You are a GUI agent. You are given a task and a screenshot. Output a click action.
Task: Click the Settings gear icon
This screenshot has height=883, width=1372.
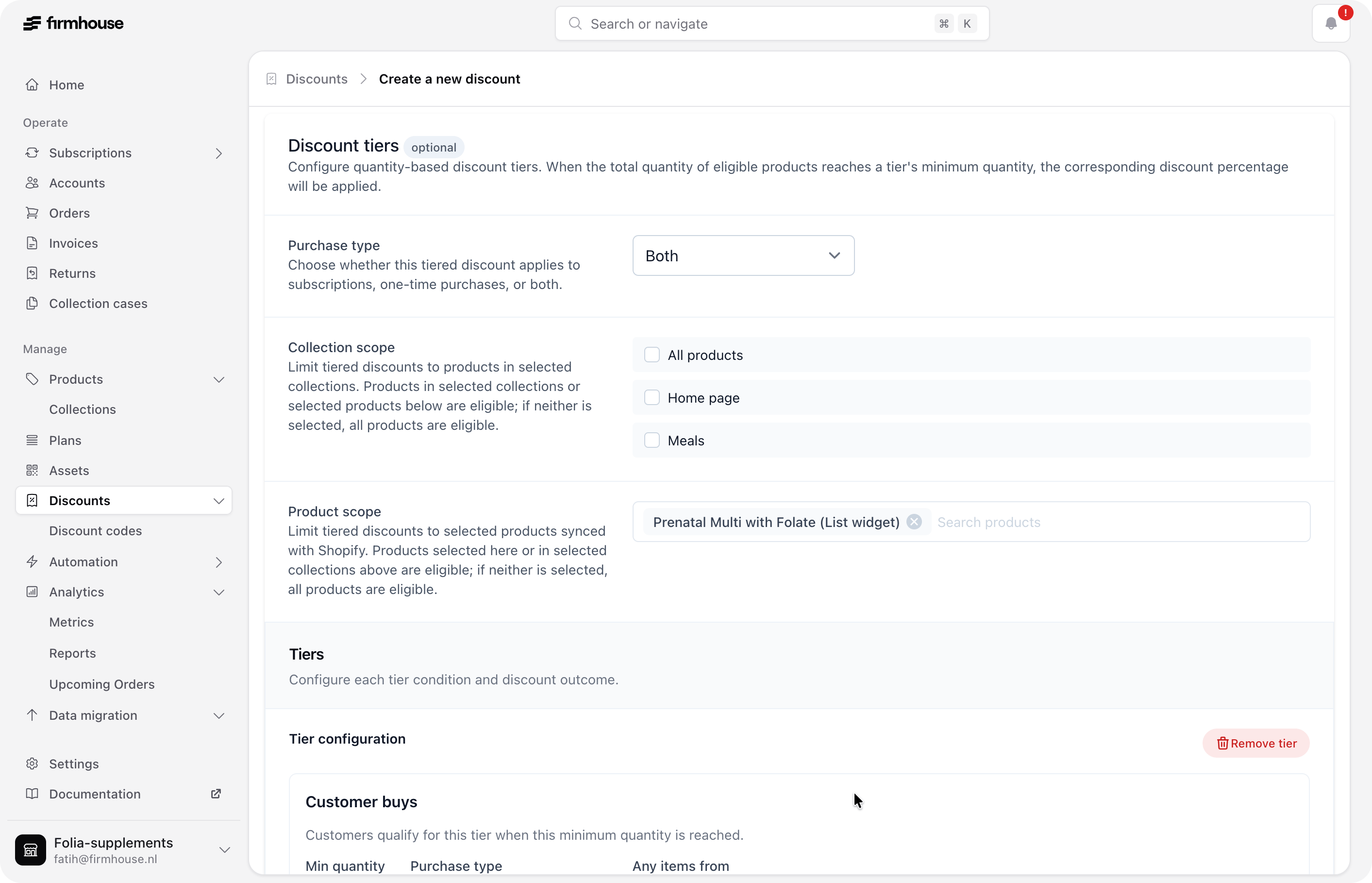[x=32, y=764]
